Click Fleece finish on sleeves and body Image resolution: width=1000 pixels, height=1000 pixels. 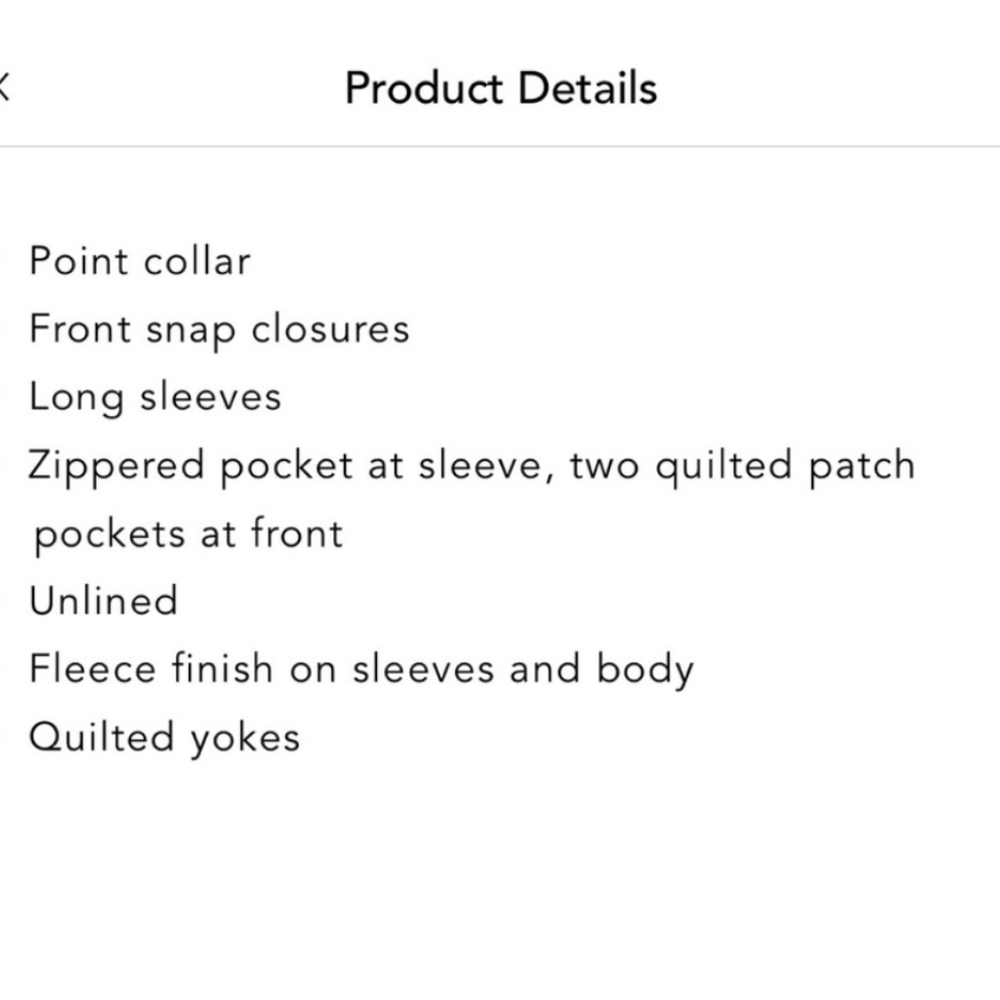pos(361,669)
